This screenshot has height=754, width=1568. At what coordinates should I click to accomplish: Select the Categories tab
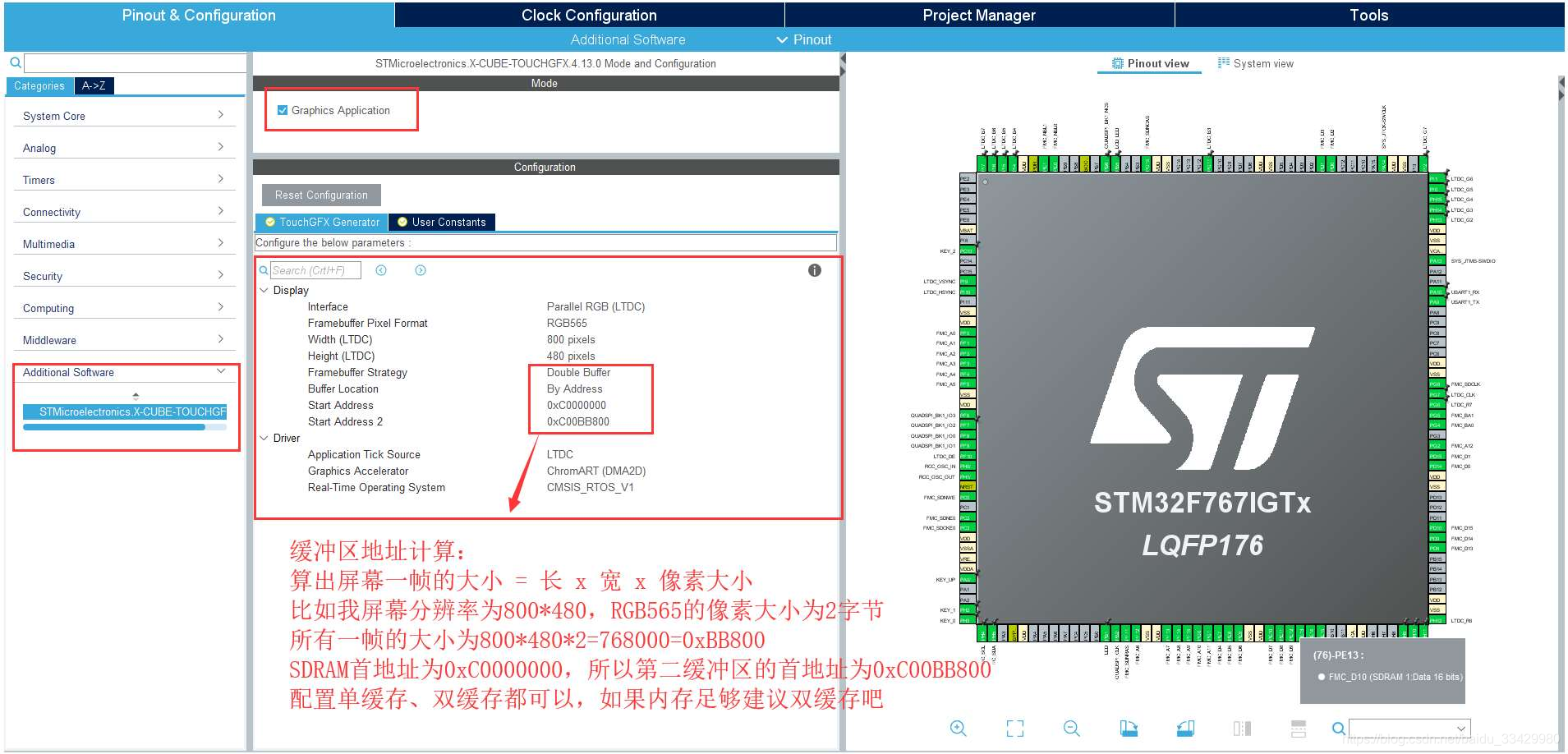click(39, 85)
